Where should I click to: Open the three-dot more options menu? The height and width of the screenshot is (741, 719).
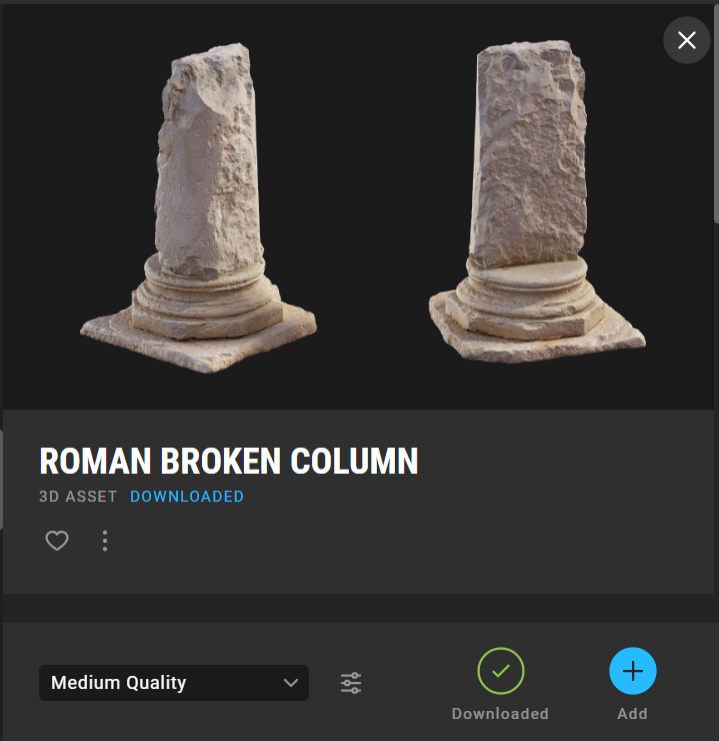click(105, 541)
